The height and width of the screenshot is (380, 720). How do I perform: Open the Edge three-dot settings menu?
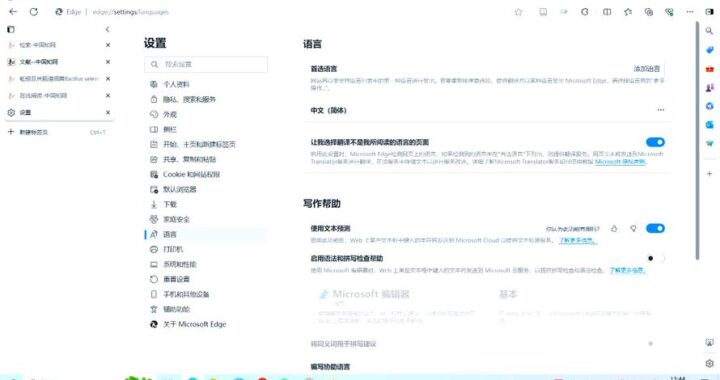(690, 12)
